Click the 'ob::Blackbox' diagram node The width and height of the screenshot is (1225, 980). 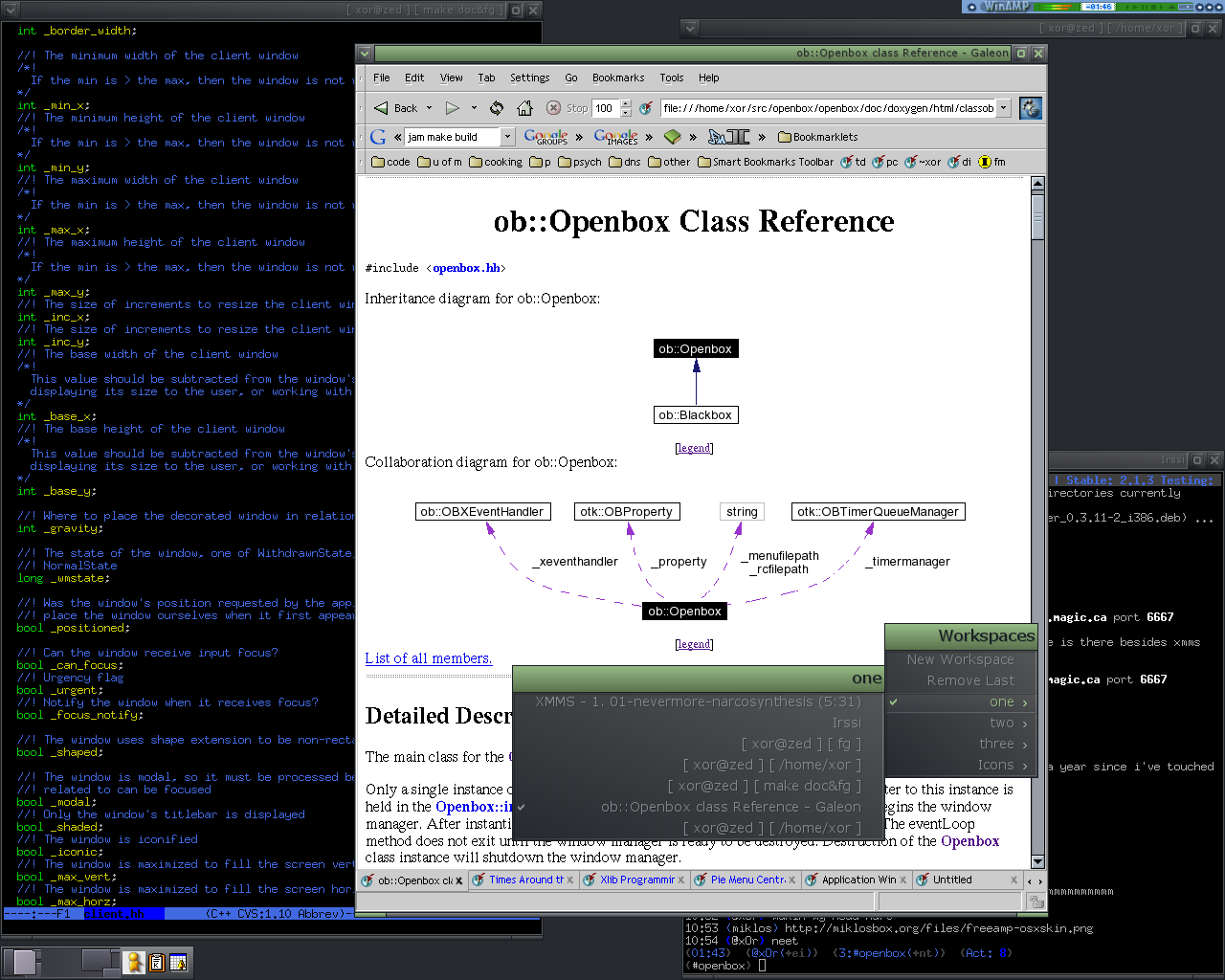[696, 415]
